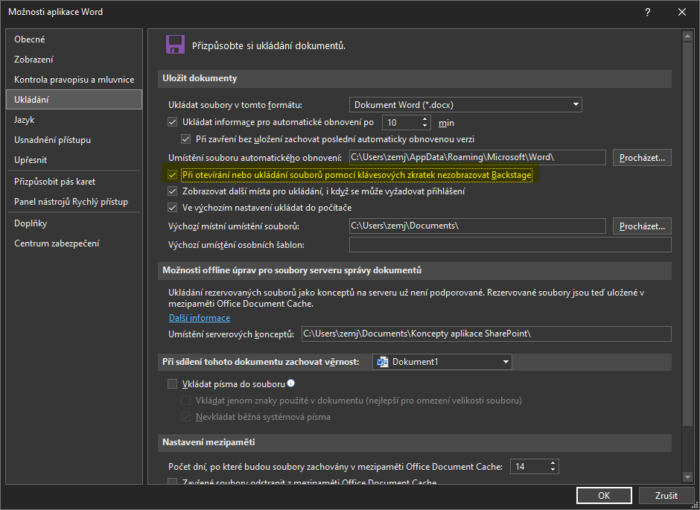Click the Word document icon beside Dokument1
Viewport: 700px width, 510px height.
[x=382, y=362]
